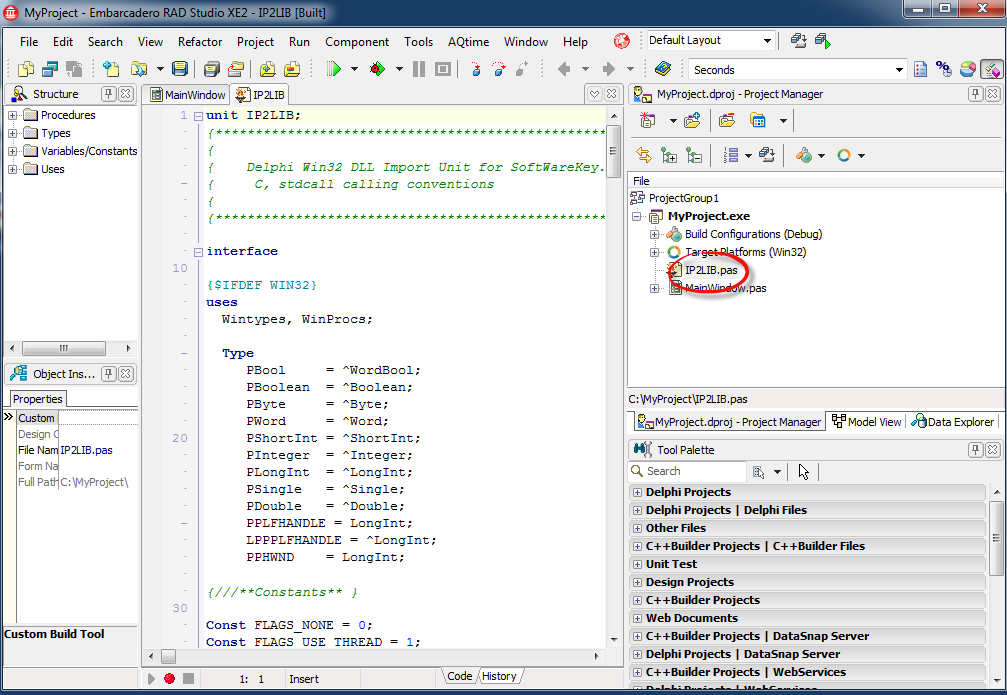Expand the Procedures node in Structure
Image resolution: width=1007 pixels, height=695 pixels.
coord(13,115)
